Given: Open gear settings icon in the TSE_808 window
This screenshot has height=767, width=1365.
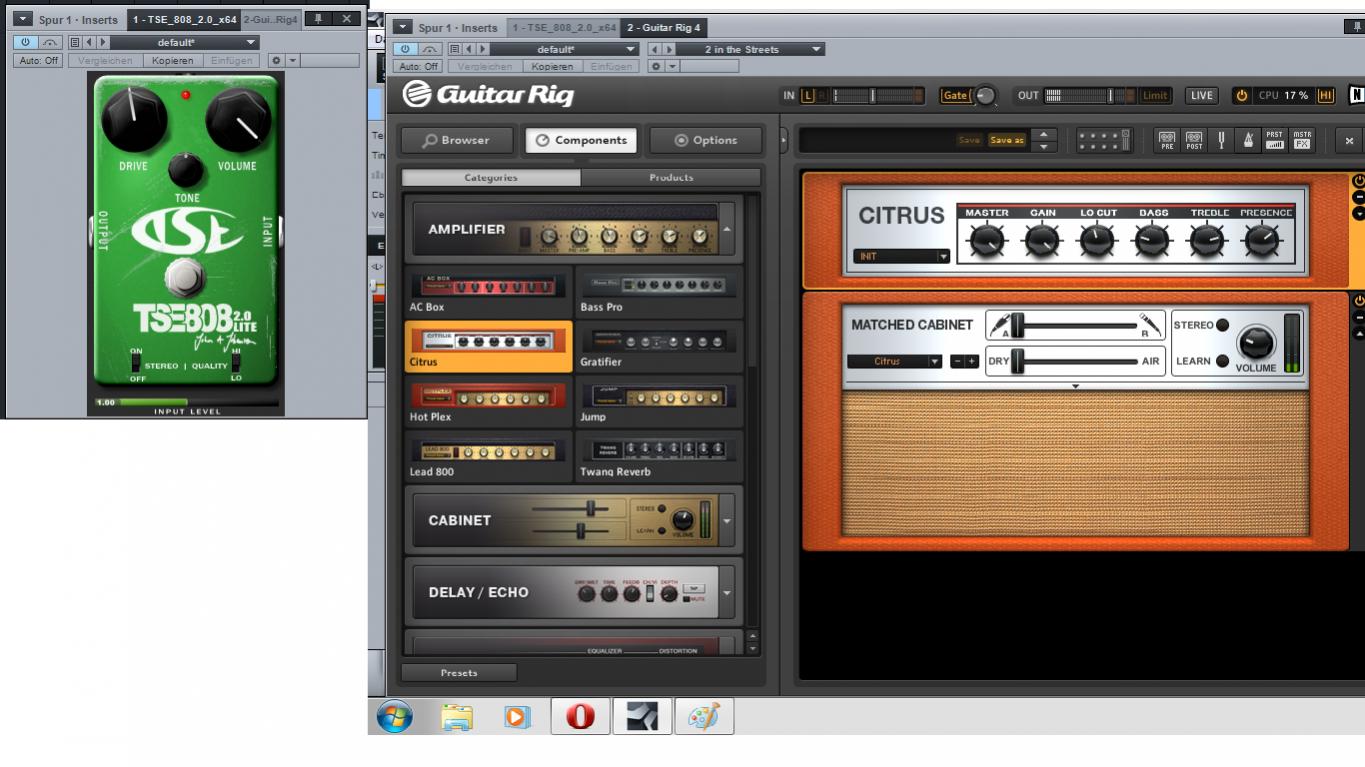Looking at the screenshot, I should pyautogui.click(x=276, y=61).
